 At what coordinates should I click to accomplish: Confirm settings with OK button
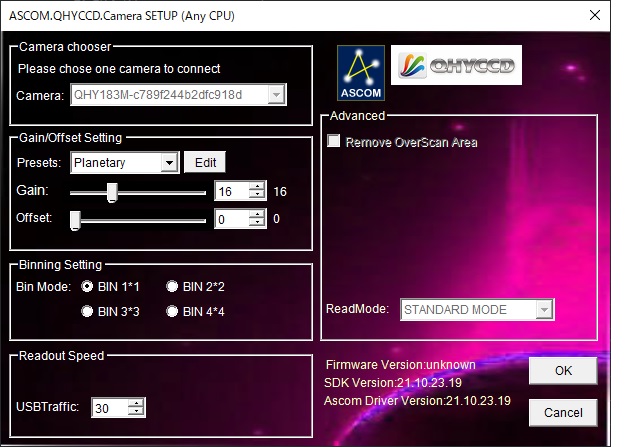[563, 371]
